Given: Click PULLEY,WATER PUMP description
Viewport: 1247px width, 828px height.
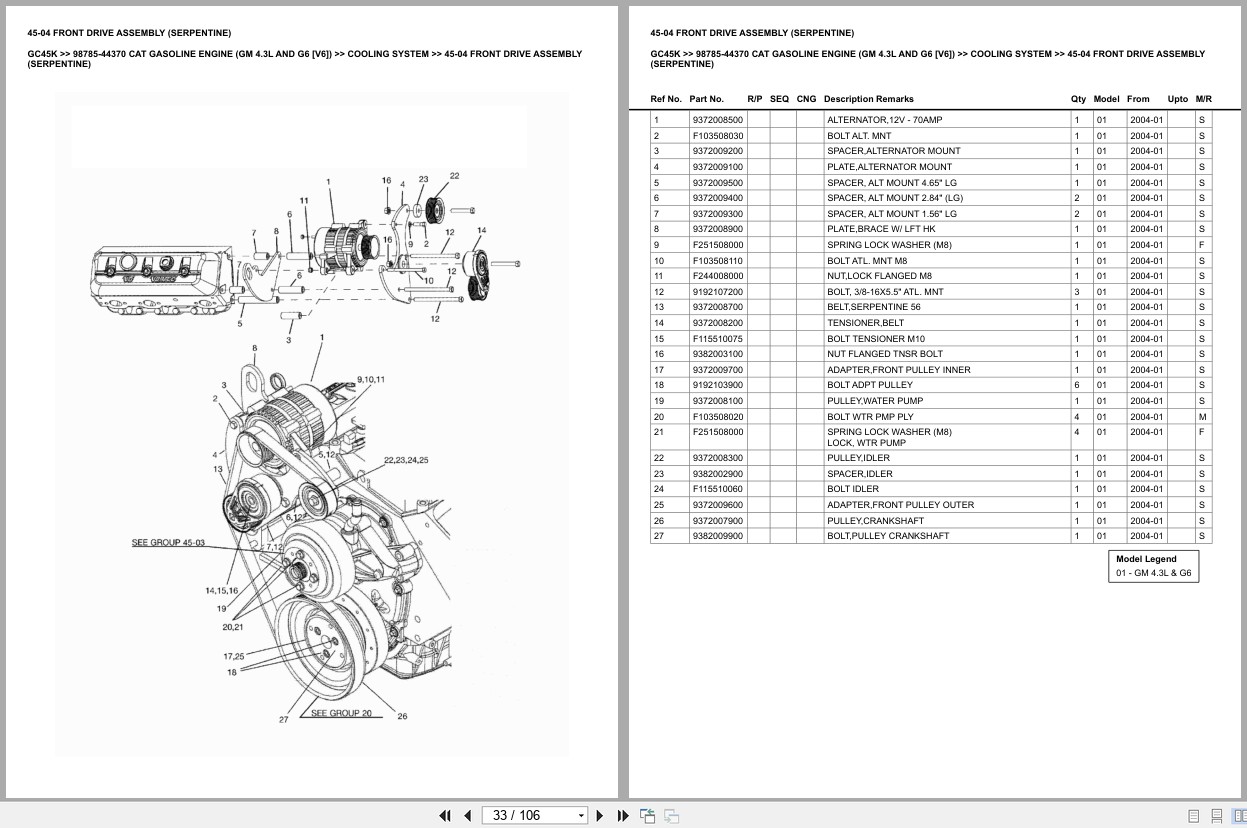Looking at the screenshot, I should point(875,401).
